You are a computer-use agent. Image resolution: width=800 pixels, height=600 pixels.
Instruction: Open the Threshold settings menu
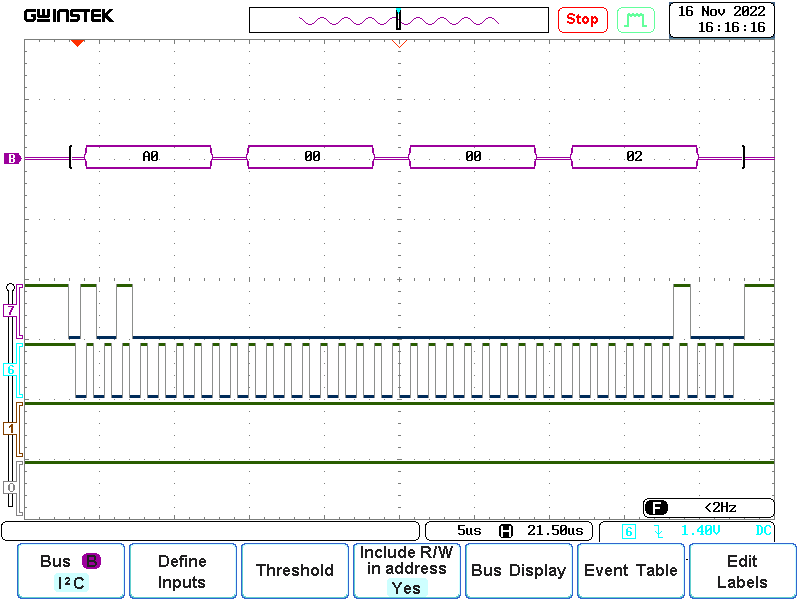pyautogui.click(x=294, y=571)
